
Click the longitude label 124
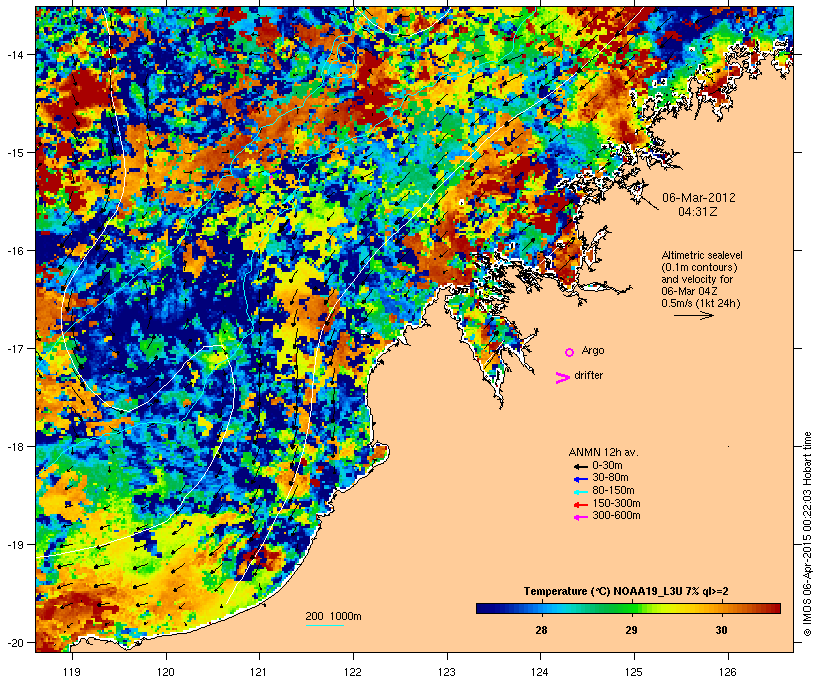click(x=540, y=672)
